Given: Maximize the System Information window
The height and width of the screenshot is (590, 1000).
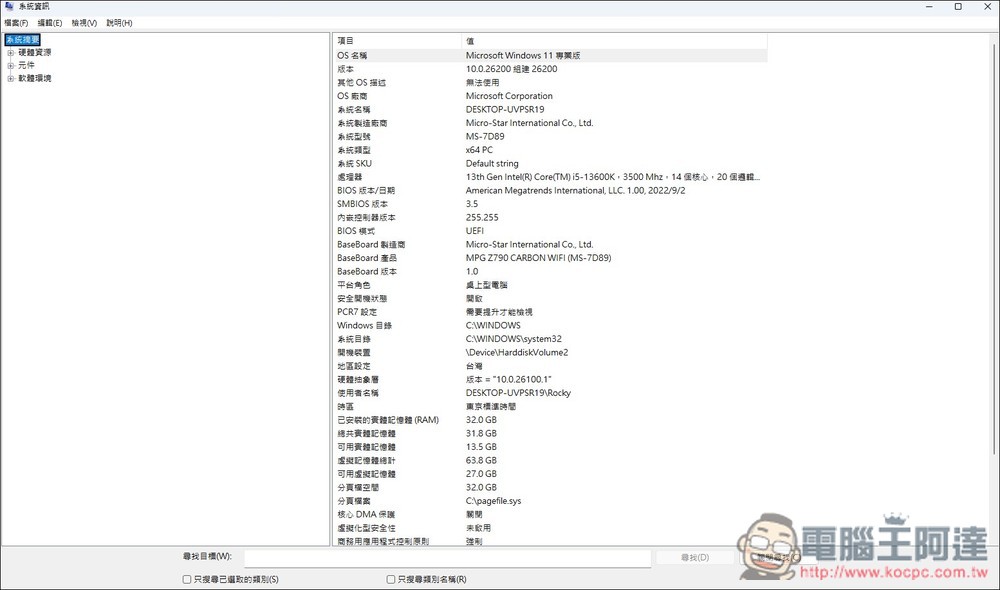Looking at the screenshot, I should (x=958, y=6).
